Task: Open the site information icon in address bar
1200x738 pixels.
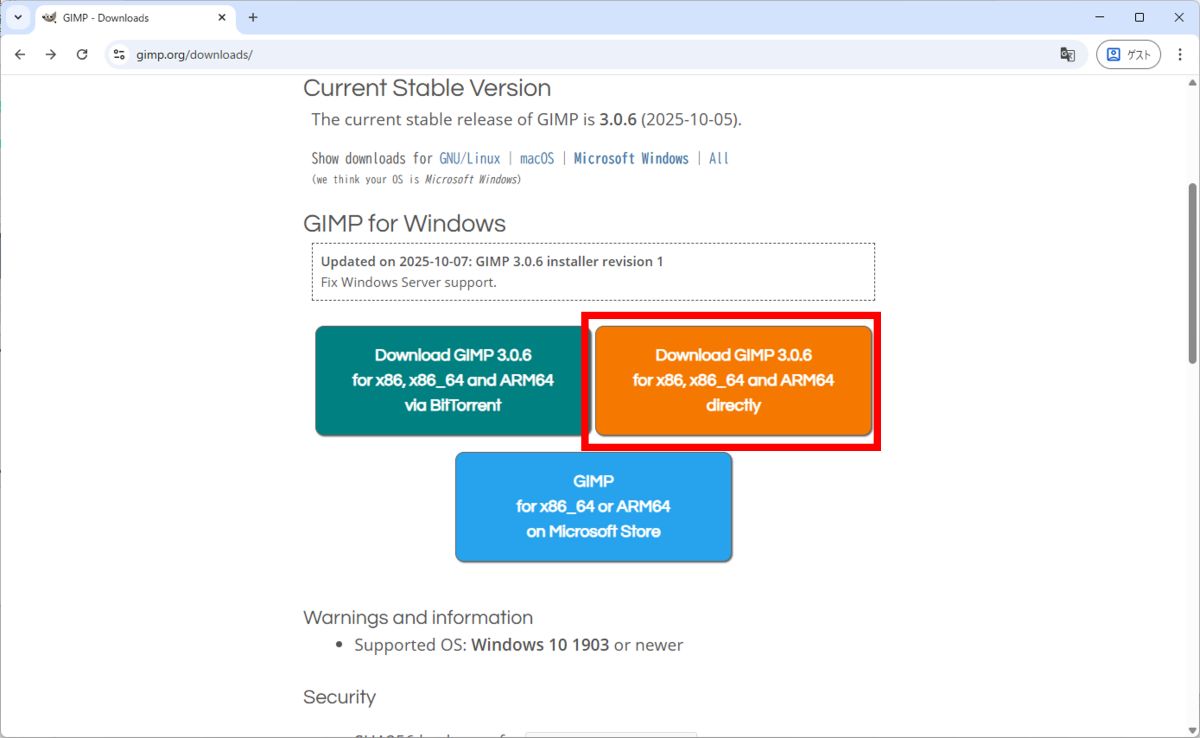Action: point(119,55)
